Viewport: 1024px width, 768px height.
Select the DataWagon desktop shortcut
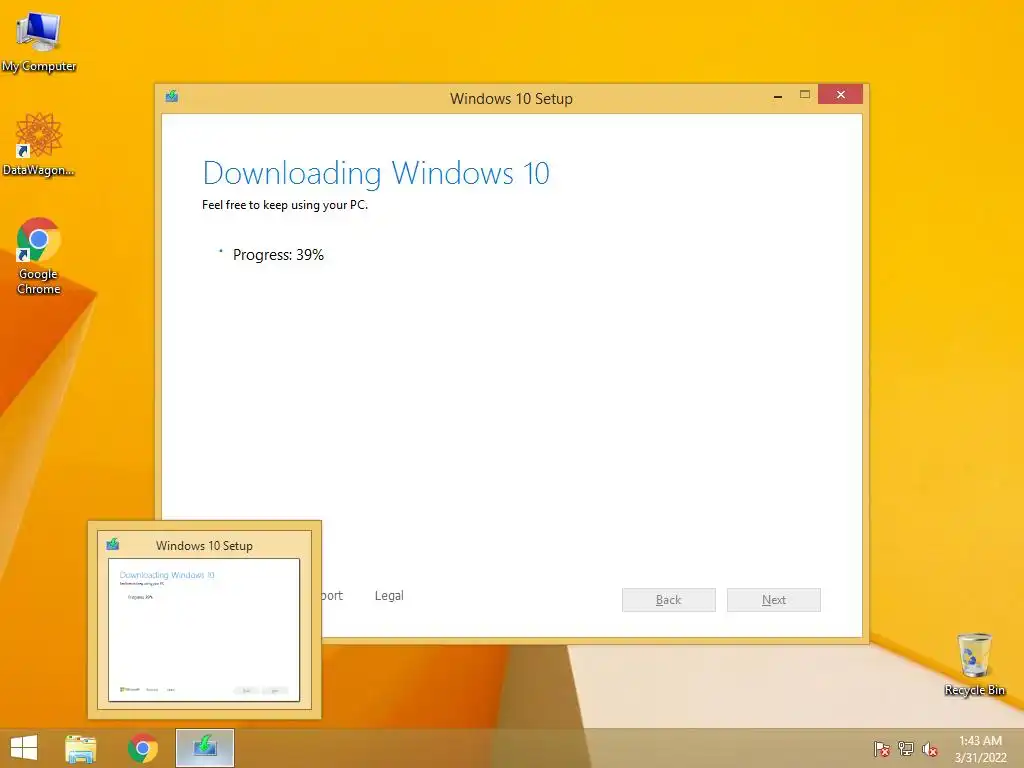pyautogui.click(x=39, y=144)
